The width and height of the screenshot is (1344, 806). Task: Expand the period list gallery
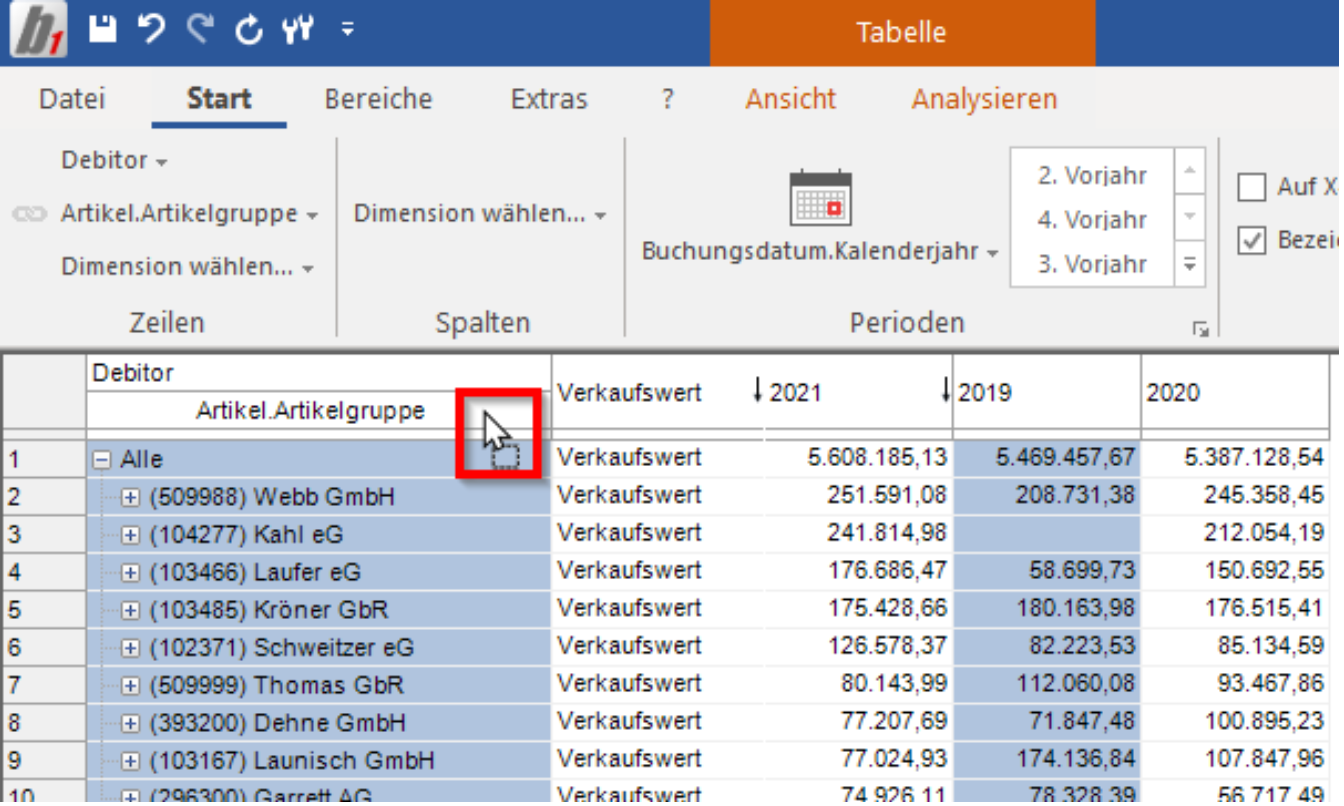pyautogui.click(x=1190, y=264)
